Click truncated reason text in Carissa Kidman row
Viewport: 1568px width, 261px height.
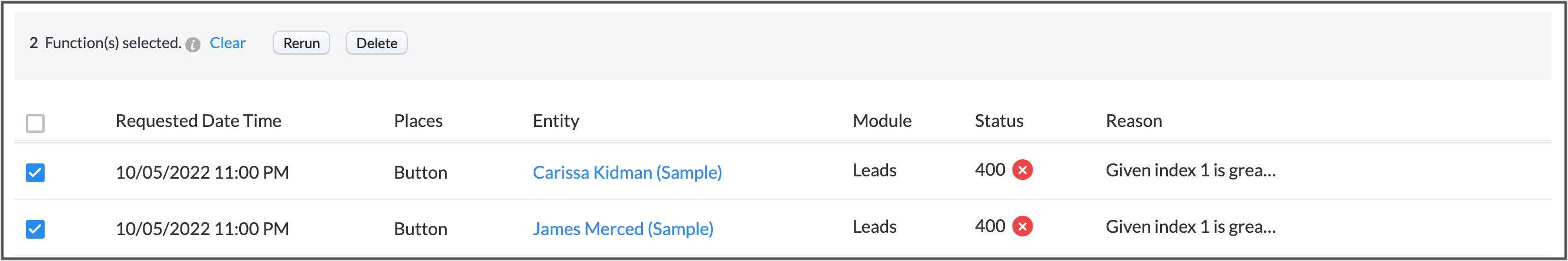pos(1190,170)
